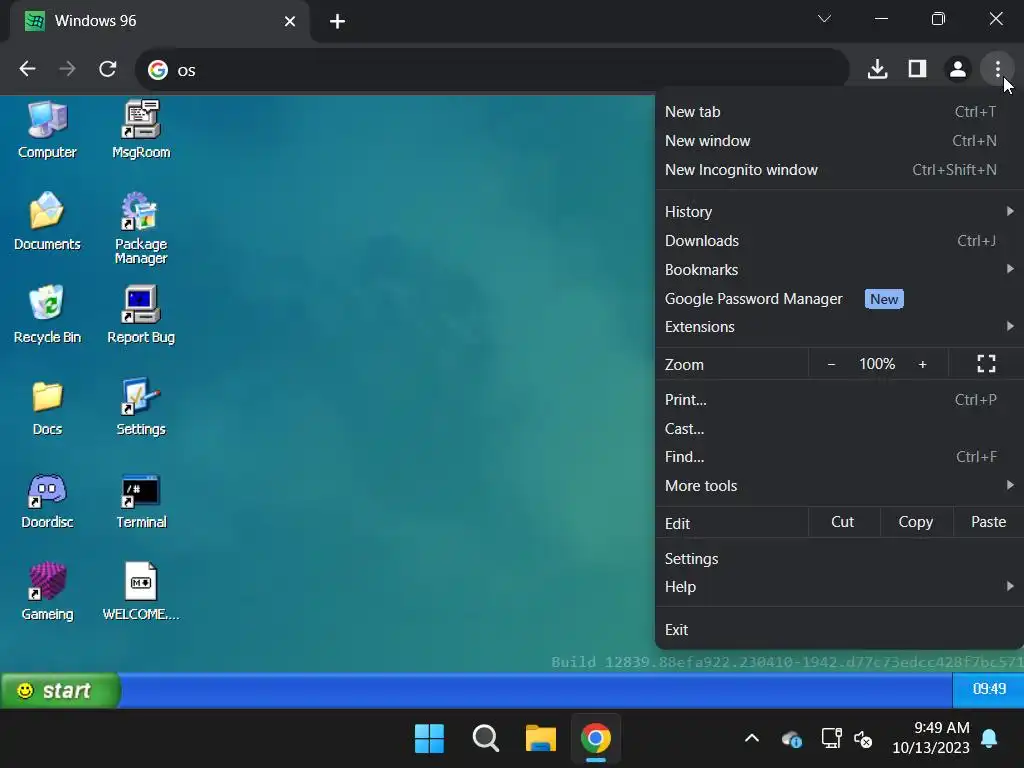Launch the Gameing shortcut
This screenshot has height=768, width=1024.
[47, 592]
